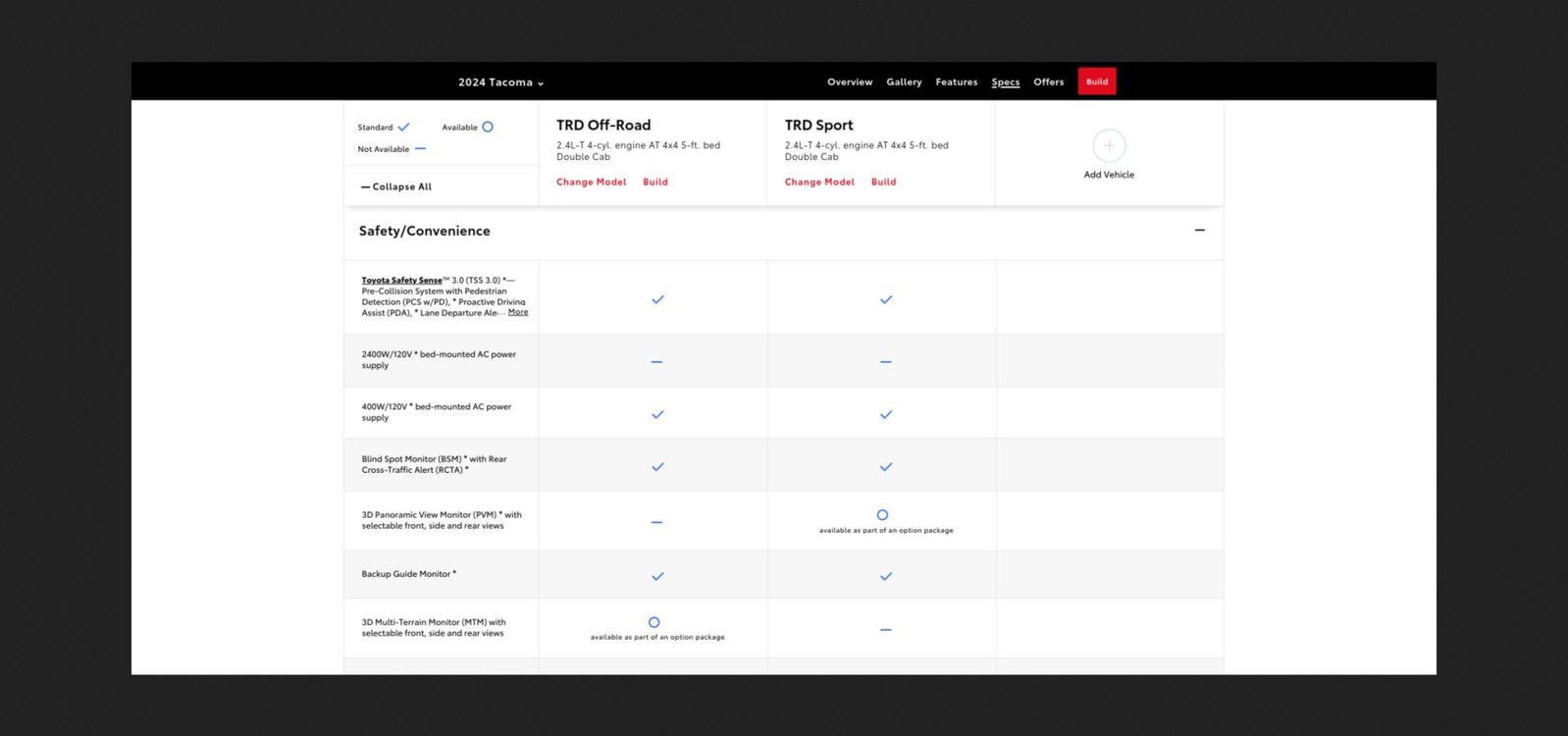Click the Blind Spot Monitor (BSM) row label
The image size is (1568, 736).
tap(435, 464)
